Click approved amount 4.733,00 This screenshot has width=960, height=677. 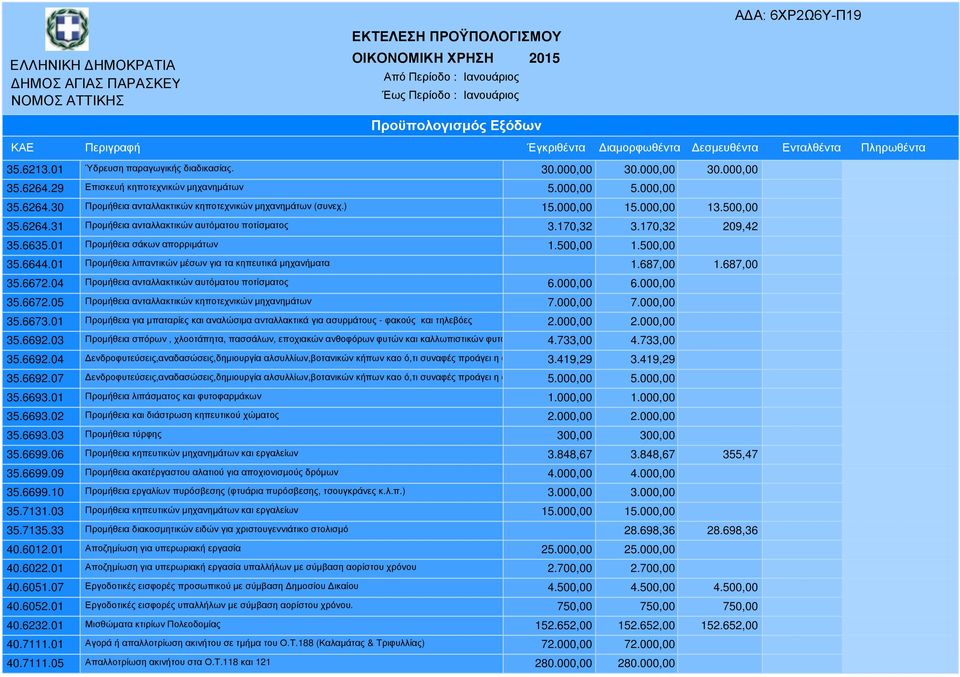[569, 340]
